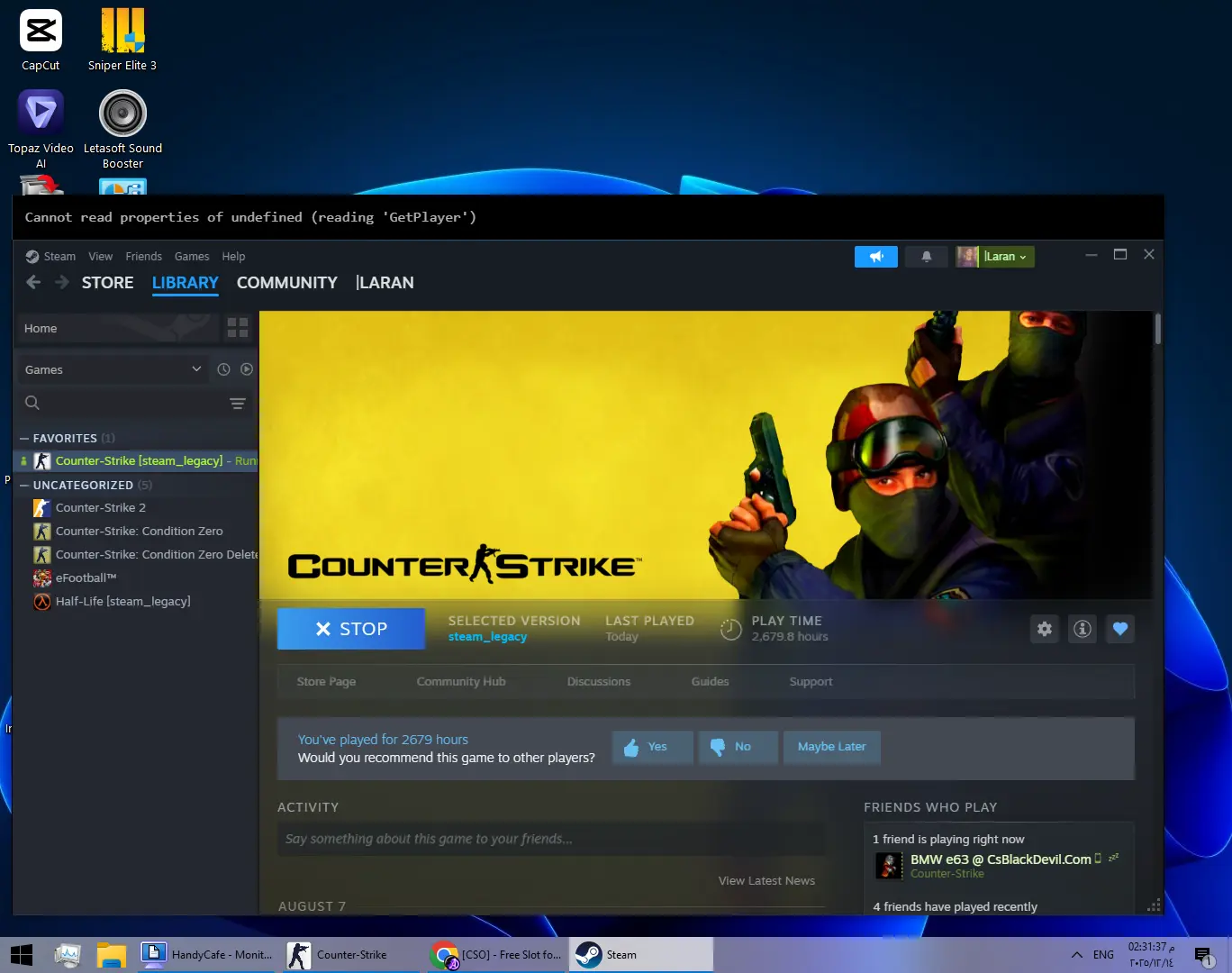Screen dimensions: 1232x973
Task: Click the game page vertical scrollbar
Action: click(x=1157, y=328)
